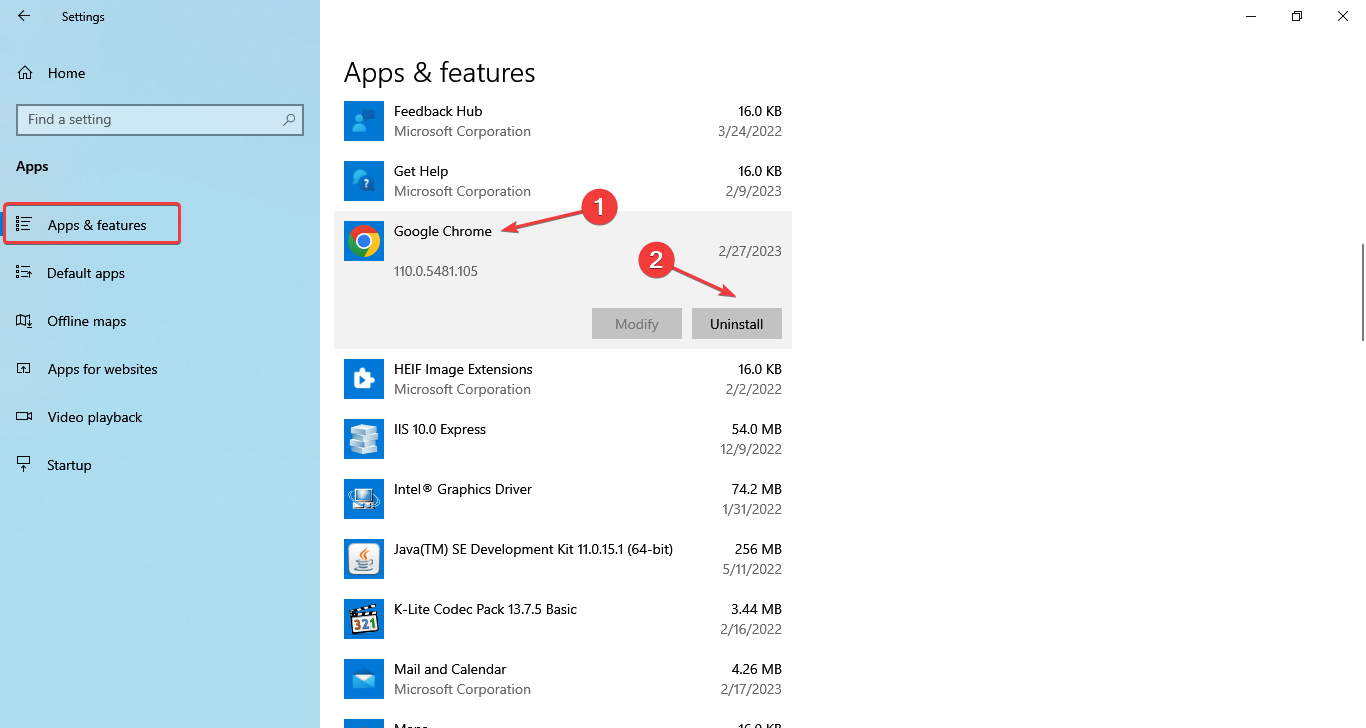Image resolution: width=1366 pixels, height=728 pixels.
Task: Click the Find a setting field
Action: (x=150, y=119)
